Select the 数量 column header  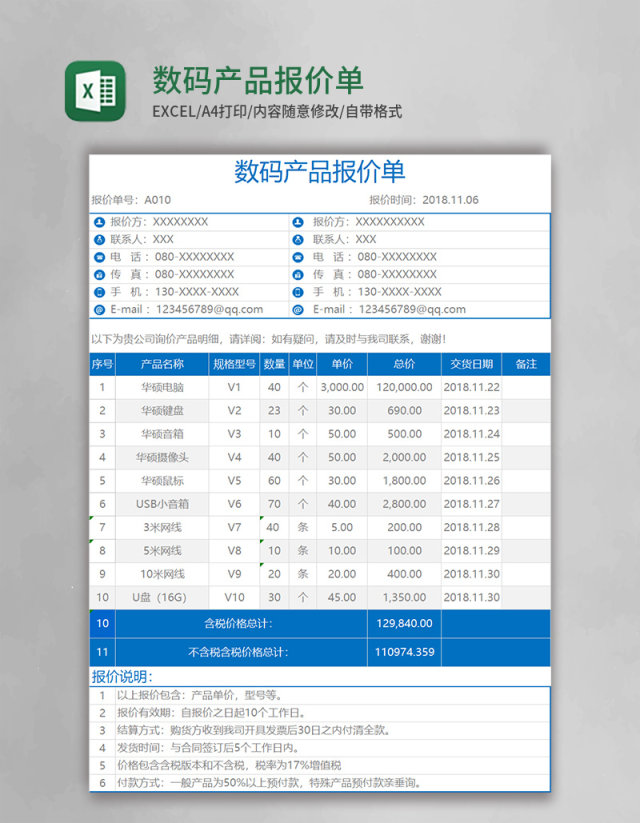274,364
